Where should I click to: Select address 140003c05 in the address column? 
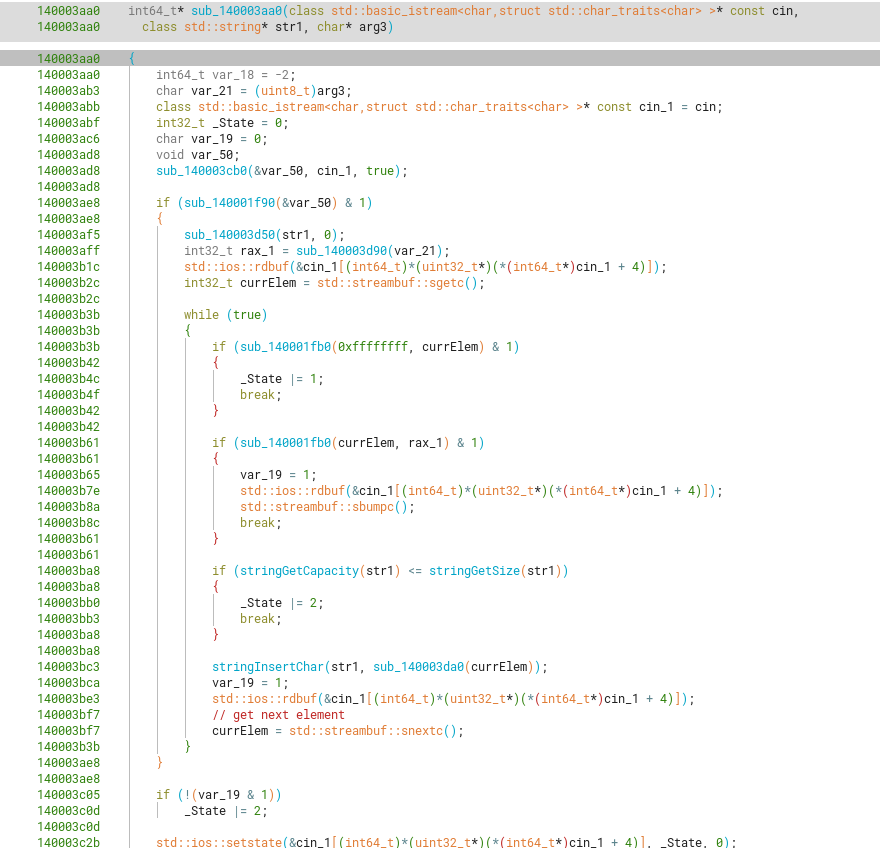pos(68,795)
